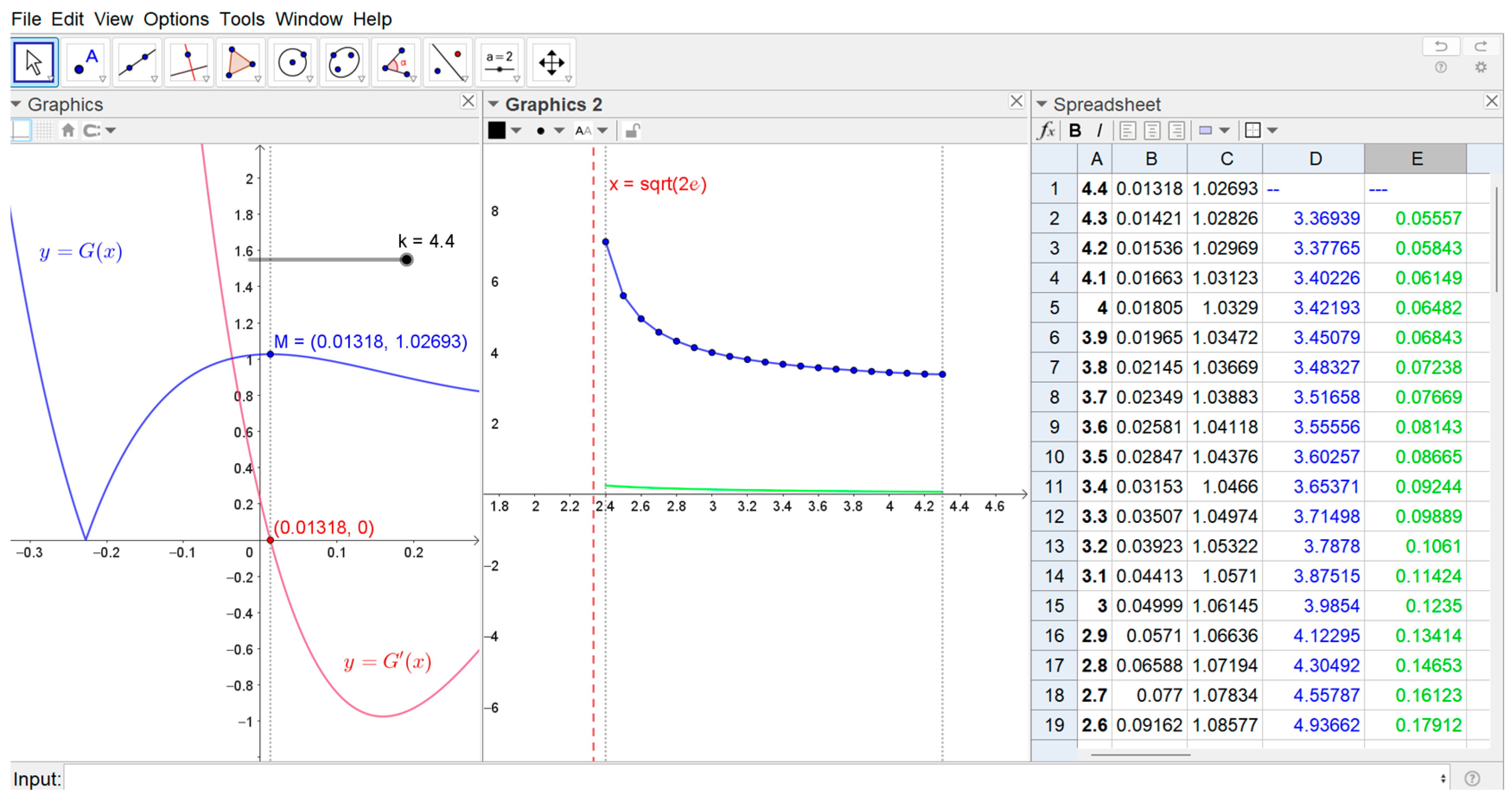
Task: Select spreadsheet row 10 header
Action: (1054, 457)
